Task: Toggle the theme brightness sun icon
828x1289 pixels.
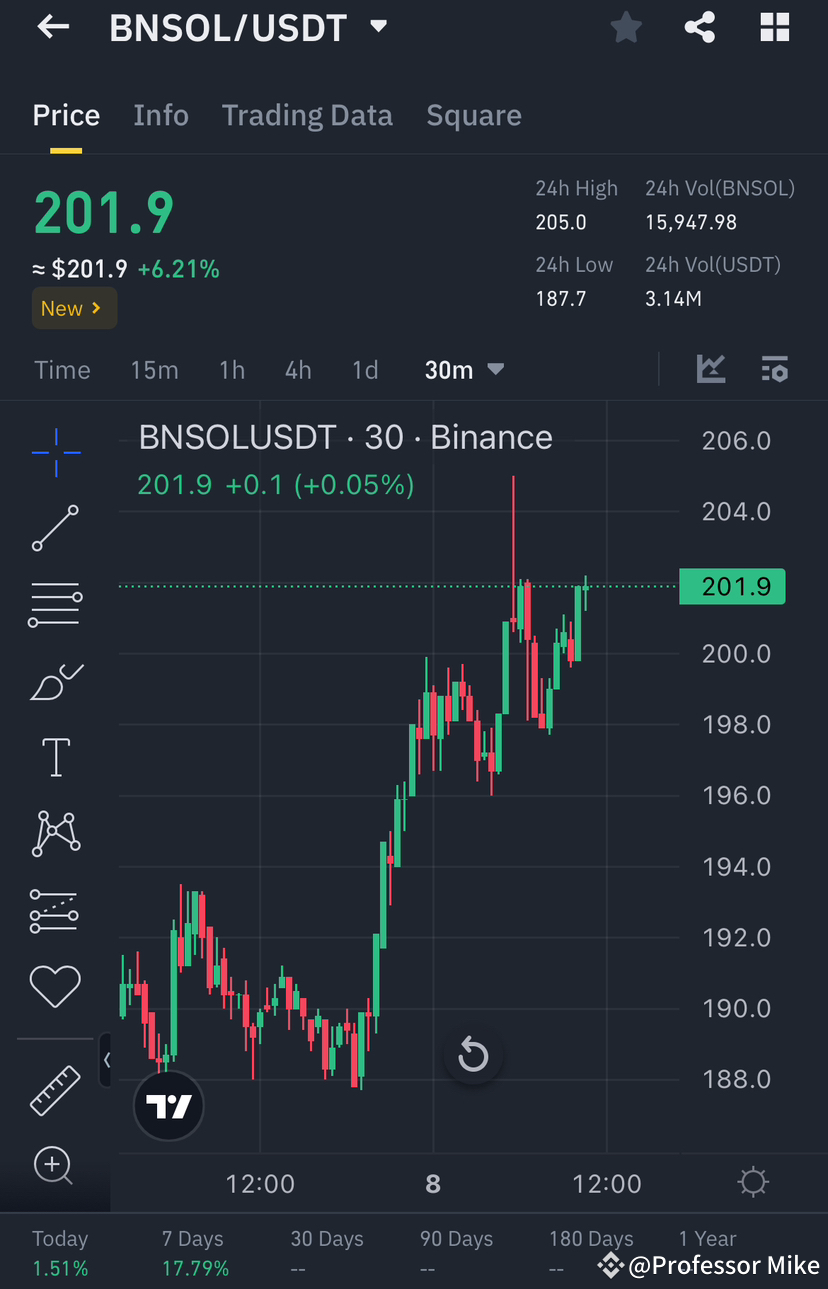Action: tap(754, 1181)
